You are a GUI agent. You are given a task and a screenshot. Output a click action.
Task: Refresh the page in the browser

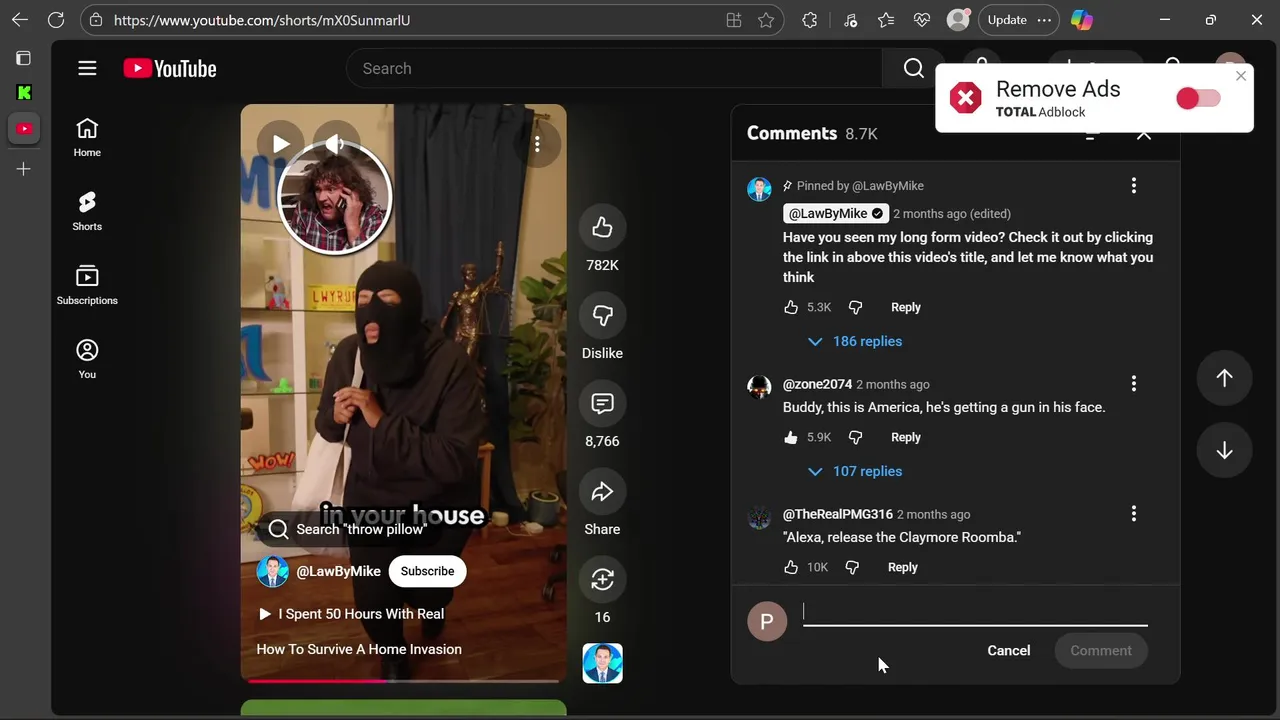pos(56,20)
